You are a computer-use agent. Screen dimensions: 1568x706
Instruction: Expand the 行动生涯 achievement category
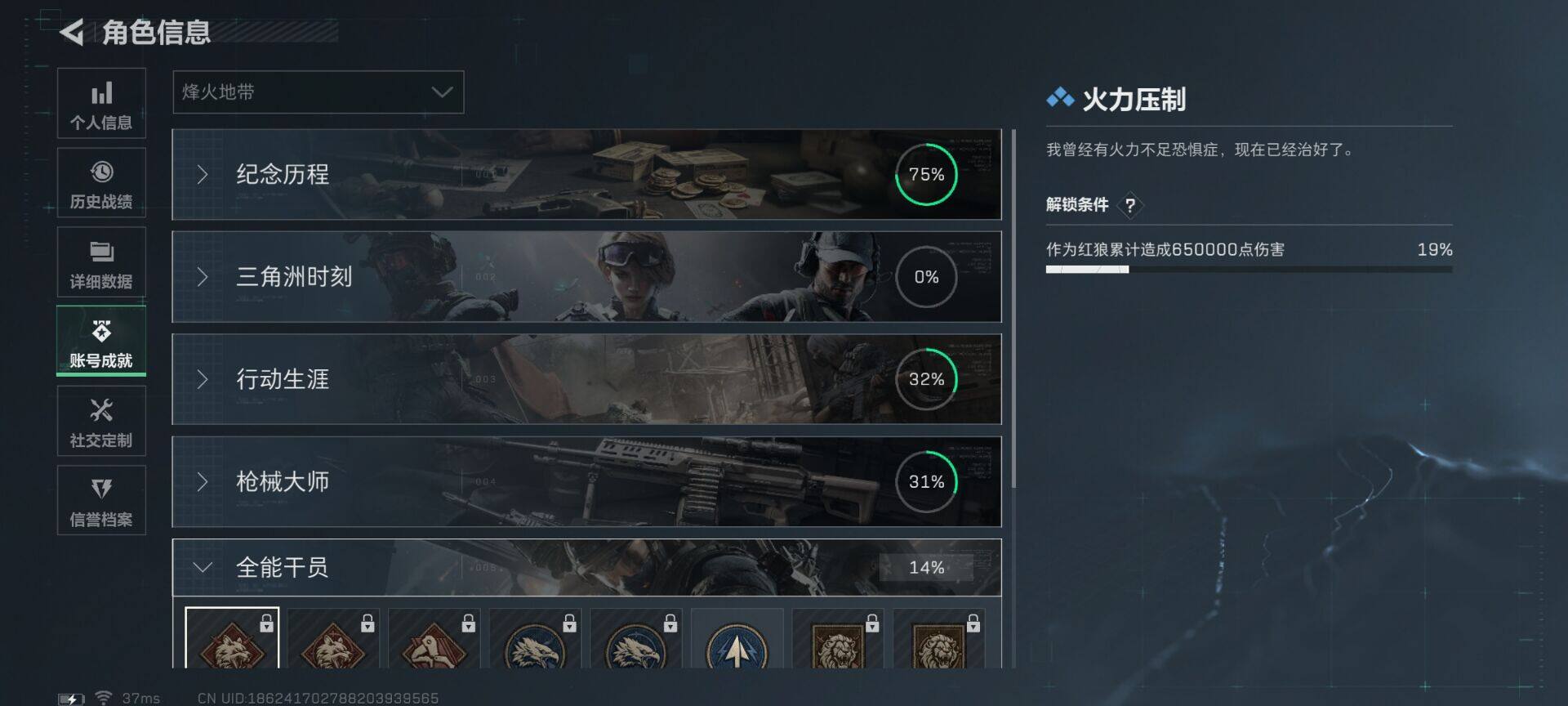586,379
